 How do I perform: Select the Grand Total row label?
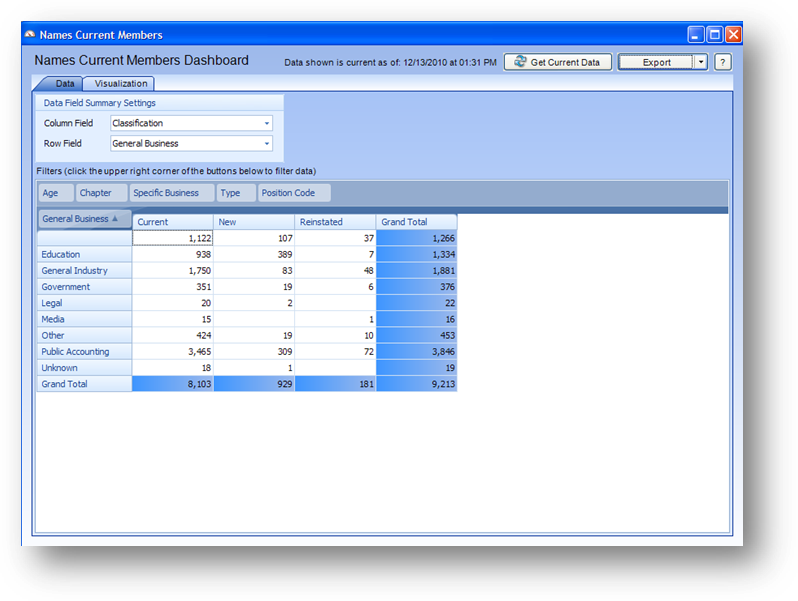coord(84,384)
